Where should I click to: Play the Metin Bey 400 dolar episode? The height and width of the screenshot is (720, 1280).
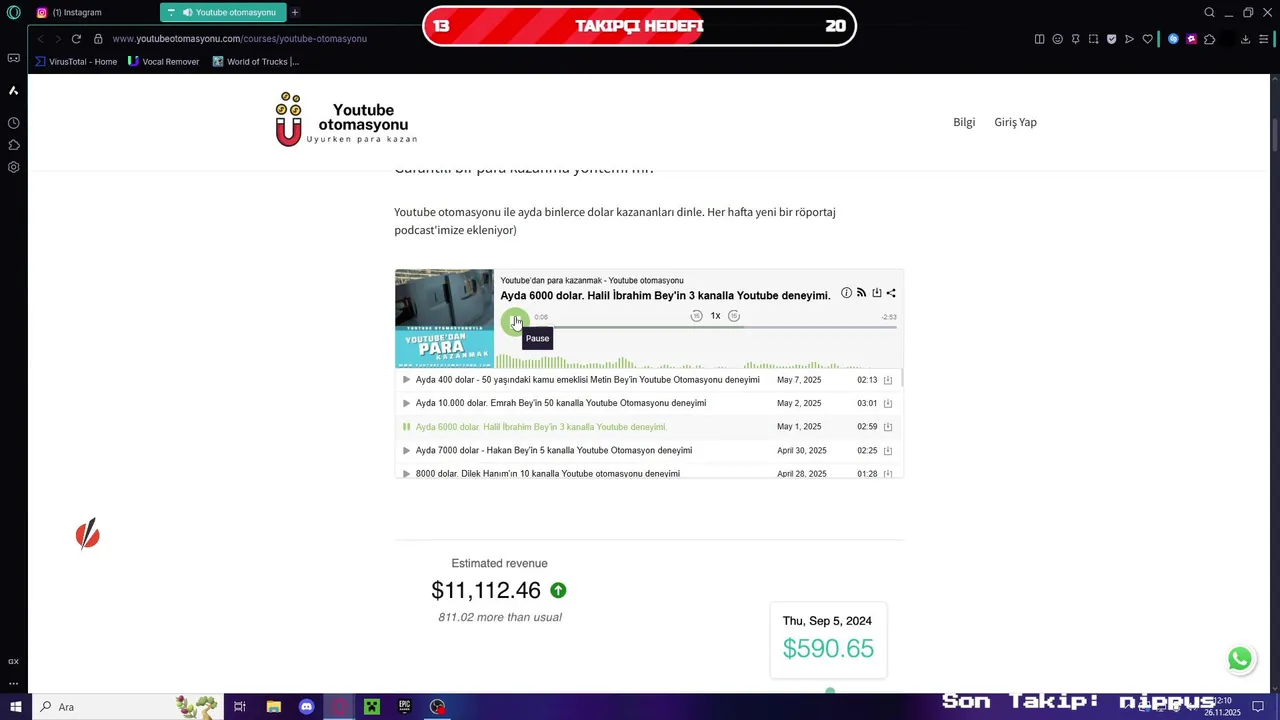pyautogui.click(x=406, y=380)
